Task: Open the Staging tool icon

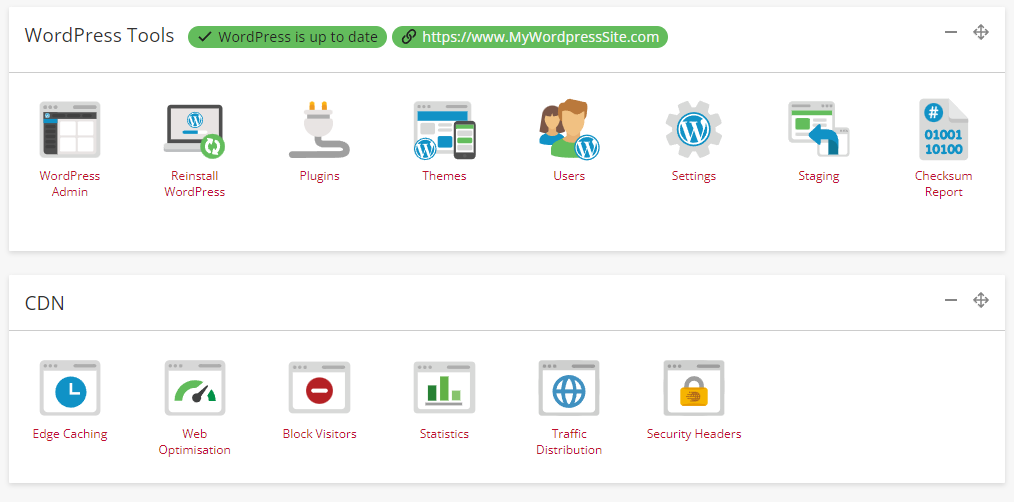Action: pyautogui.click(x=818, y=130)
